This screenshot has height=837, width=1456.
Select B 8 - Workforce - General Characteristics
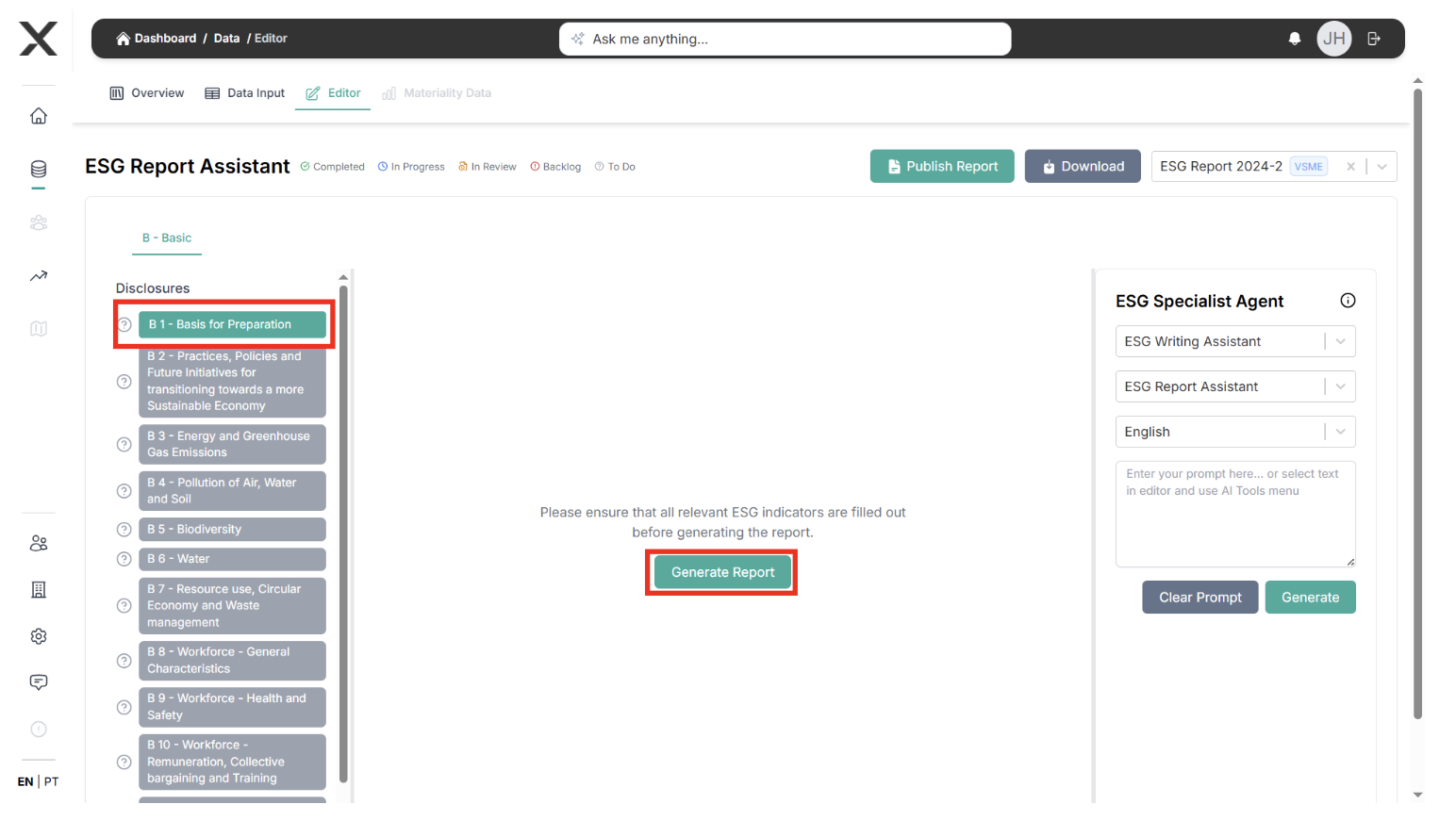coord(232,661)
